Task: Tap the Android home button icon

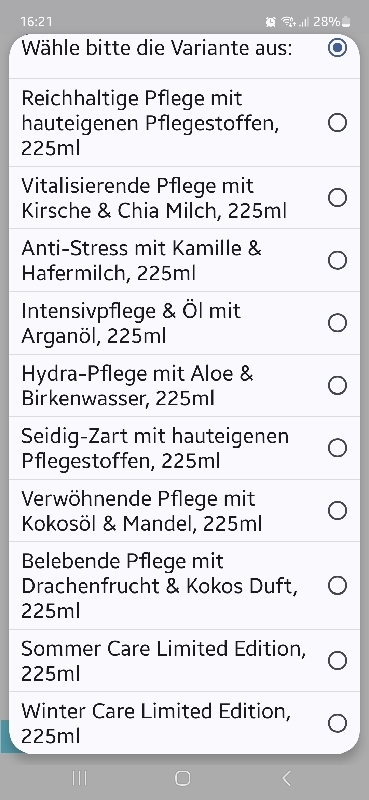Action: click(183, 778)
